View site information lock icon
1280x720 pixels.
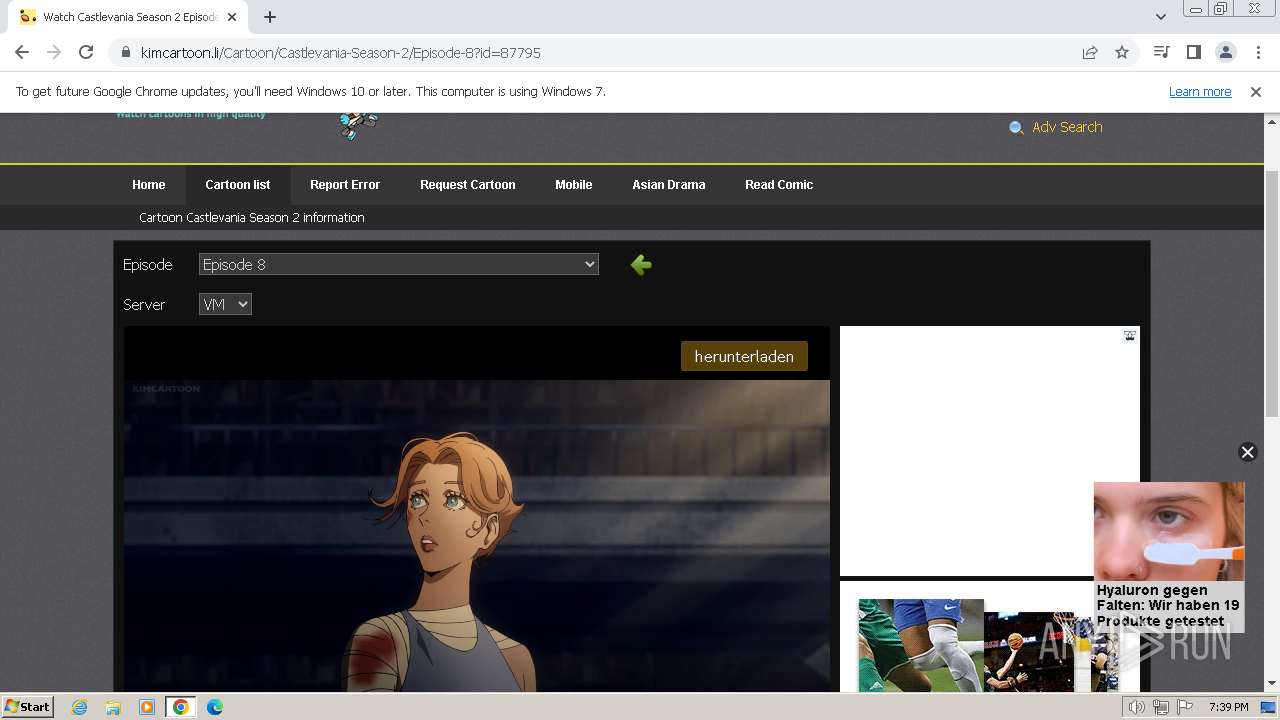click(x=125, y=52)
